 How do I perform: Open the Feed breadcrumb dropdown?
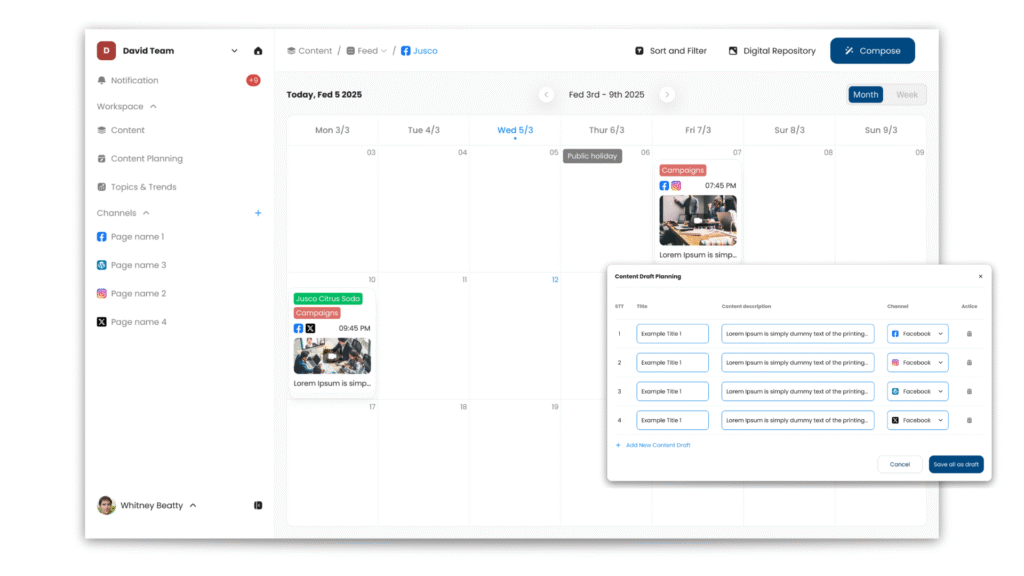coord(366,51)
